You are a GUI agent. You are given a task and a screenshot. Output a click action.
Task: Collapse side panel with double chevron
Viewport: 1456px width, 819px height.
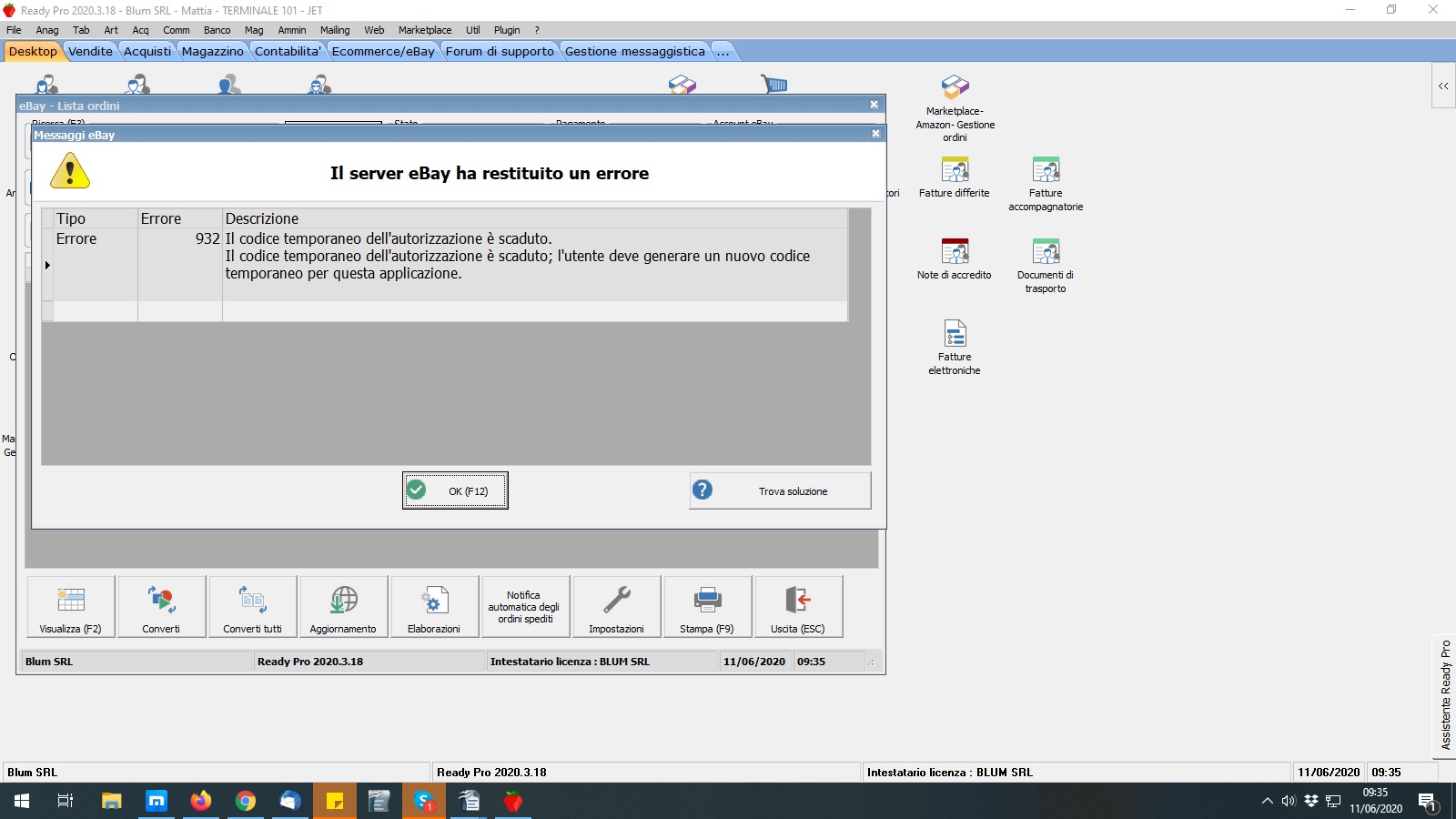click(x=1443, y=86)
